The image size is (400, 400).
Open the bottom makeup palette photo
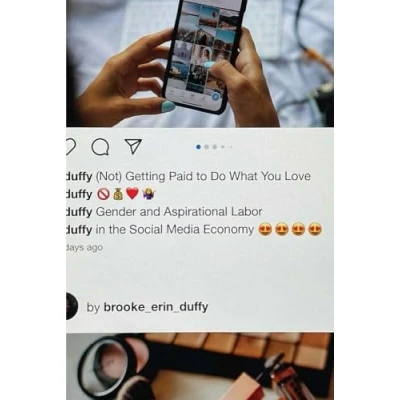click(x=200, y=366)
